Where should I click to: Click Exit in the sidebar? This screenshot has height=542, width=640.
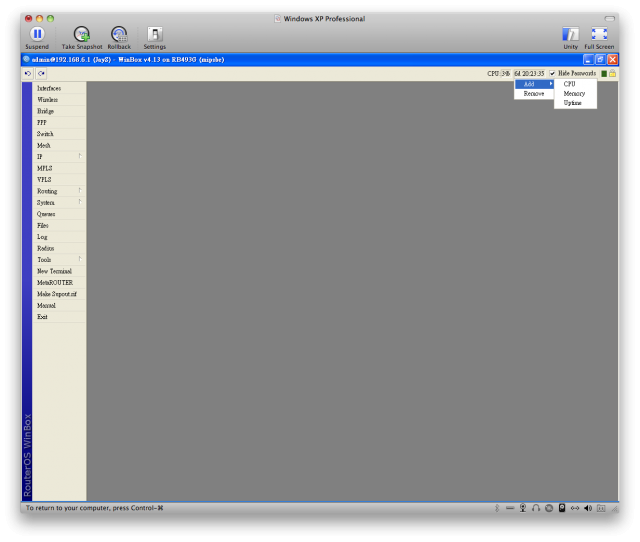59,317
